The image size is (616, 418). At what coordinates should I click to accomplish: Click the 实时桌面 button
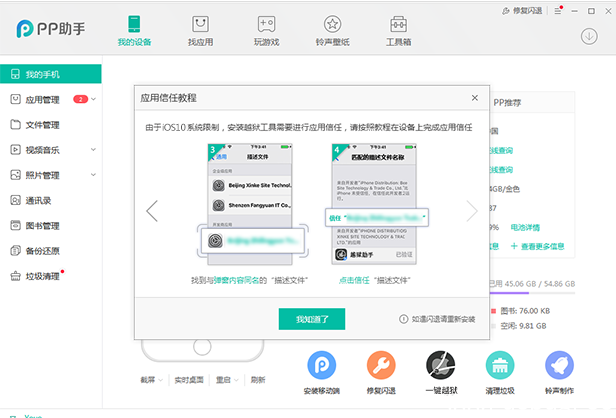[x=189, y=380]
